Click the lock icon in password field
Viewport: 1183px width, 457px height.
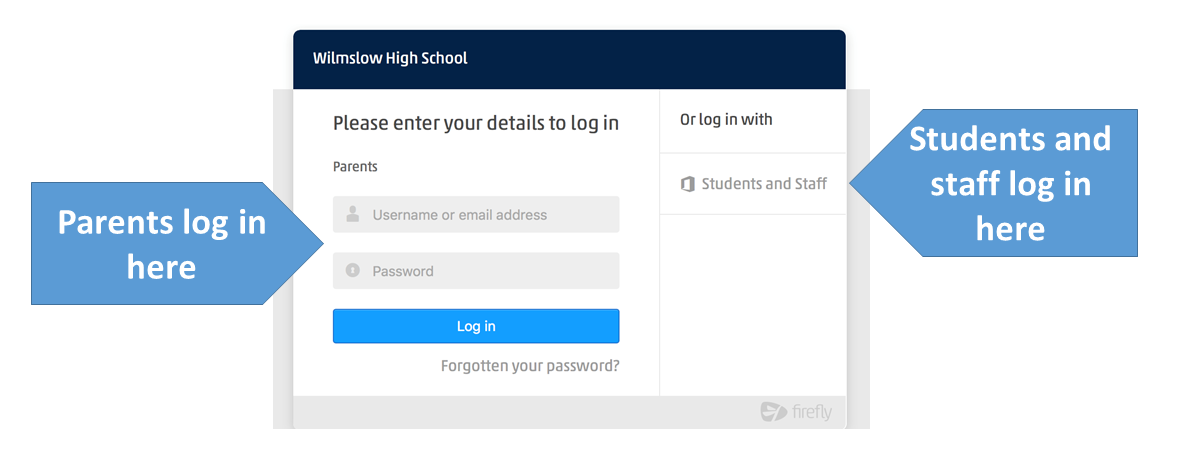click(352, 271)
